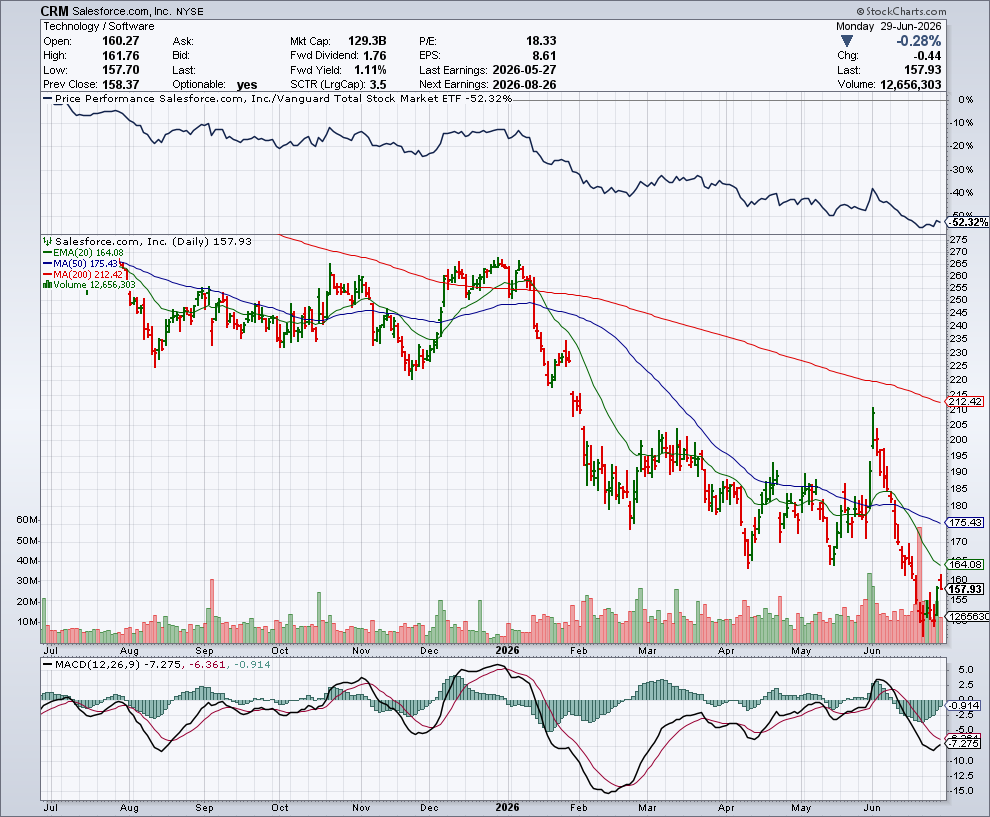
Task: Click the -0.28% percent change
Action: pyautogui.click(x=919, y=41)
